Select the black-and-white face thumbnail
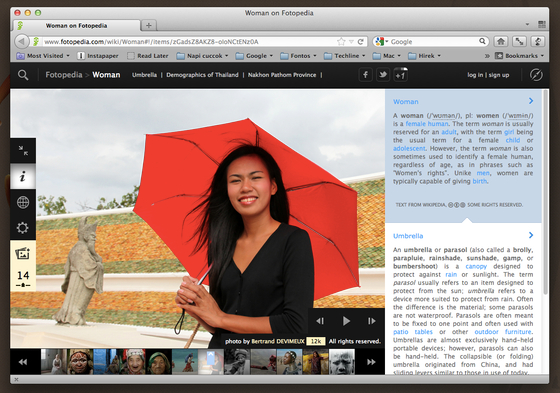The height and width of the screenshot is (393, 560). (342, 362)
